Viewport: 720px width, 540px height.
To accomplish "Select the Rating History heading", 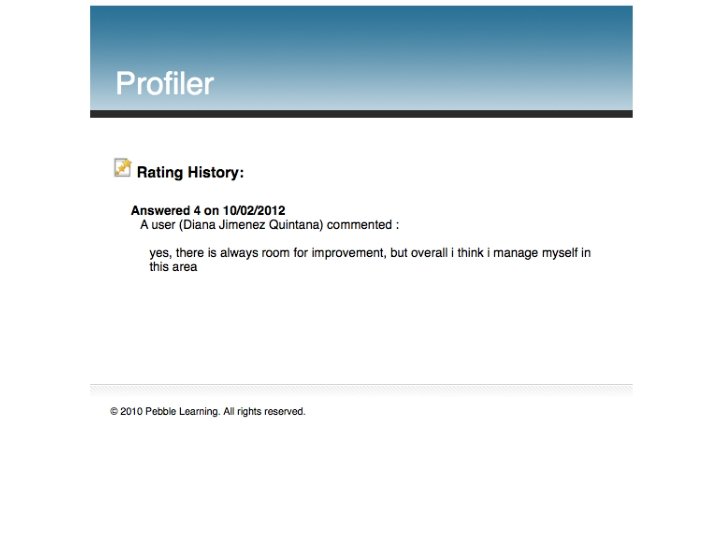I will point(190,173).
